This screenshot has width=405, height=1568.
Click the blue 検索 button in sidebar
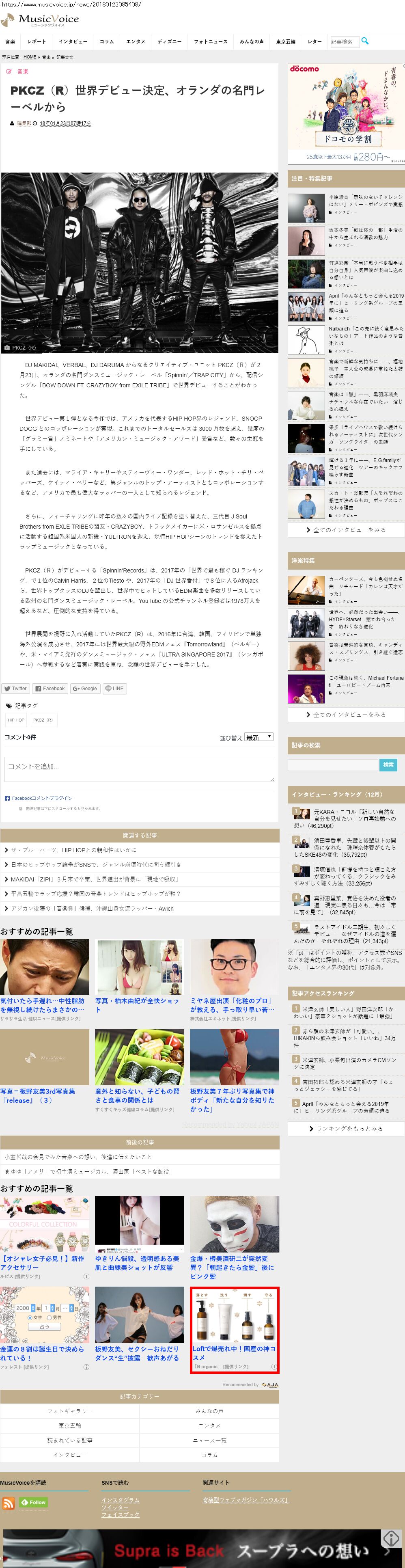pyautogui.click(x=388, y=765)
